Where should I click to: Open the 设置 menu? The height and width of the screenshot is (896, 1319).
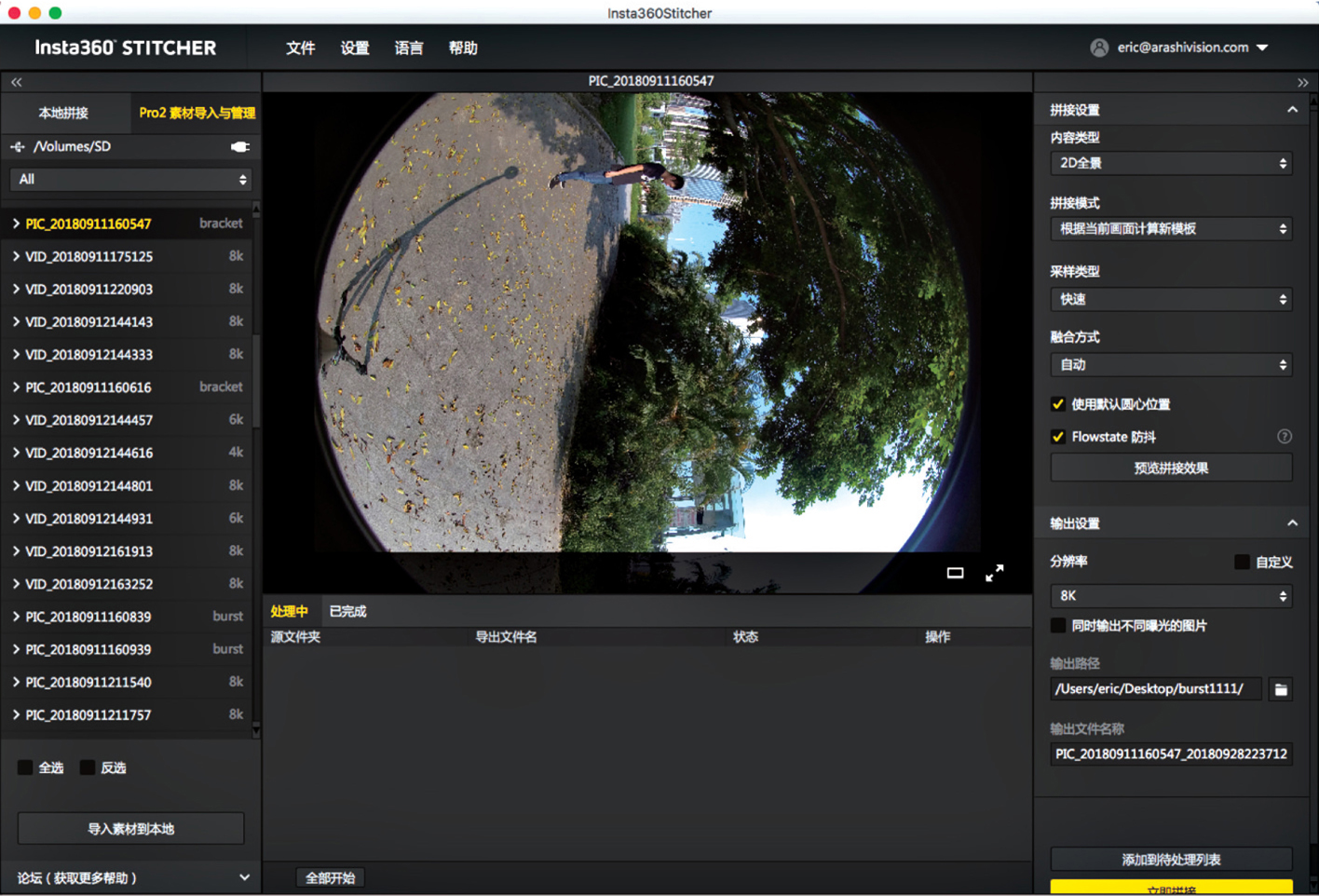(x=354, y=48)
